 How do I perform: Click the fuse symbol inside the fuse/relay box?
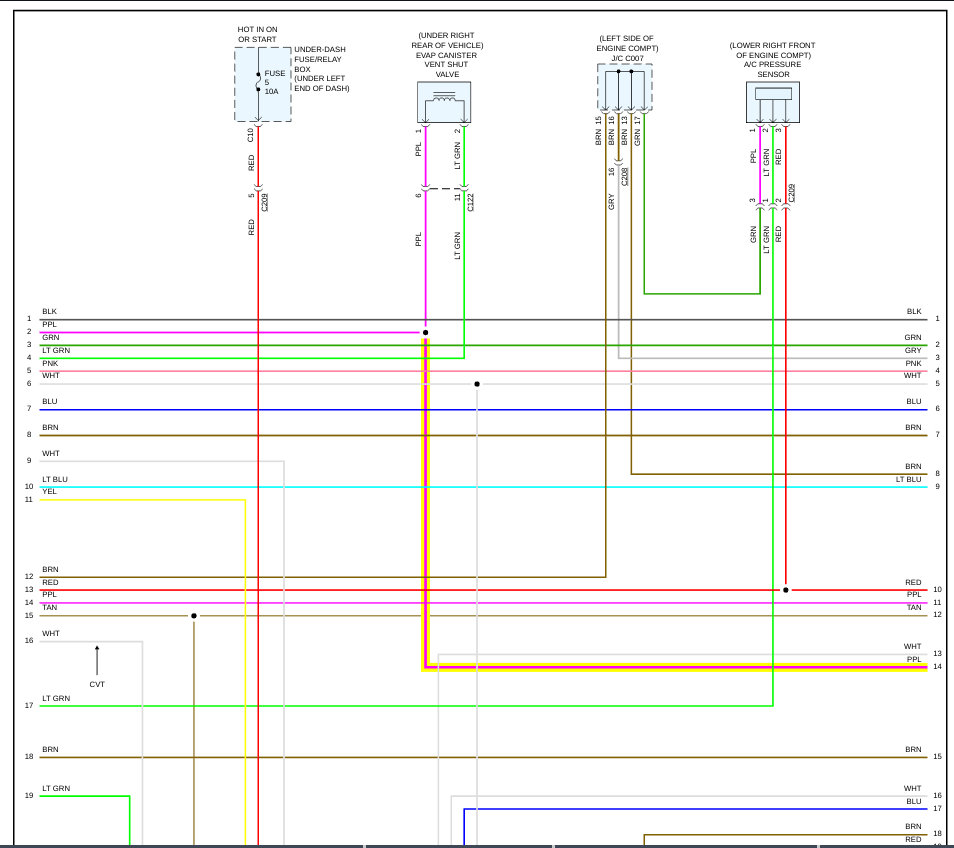(x=258, y=82)
